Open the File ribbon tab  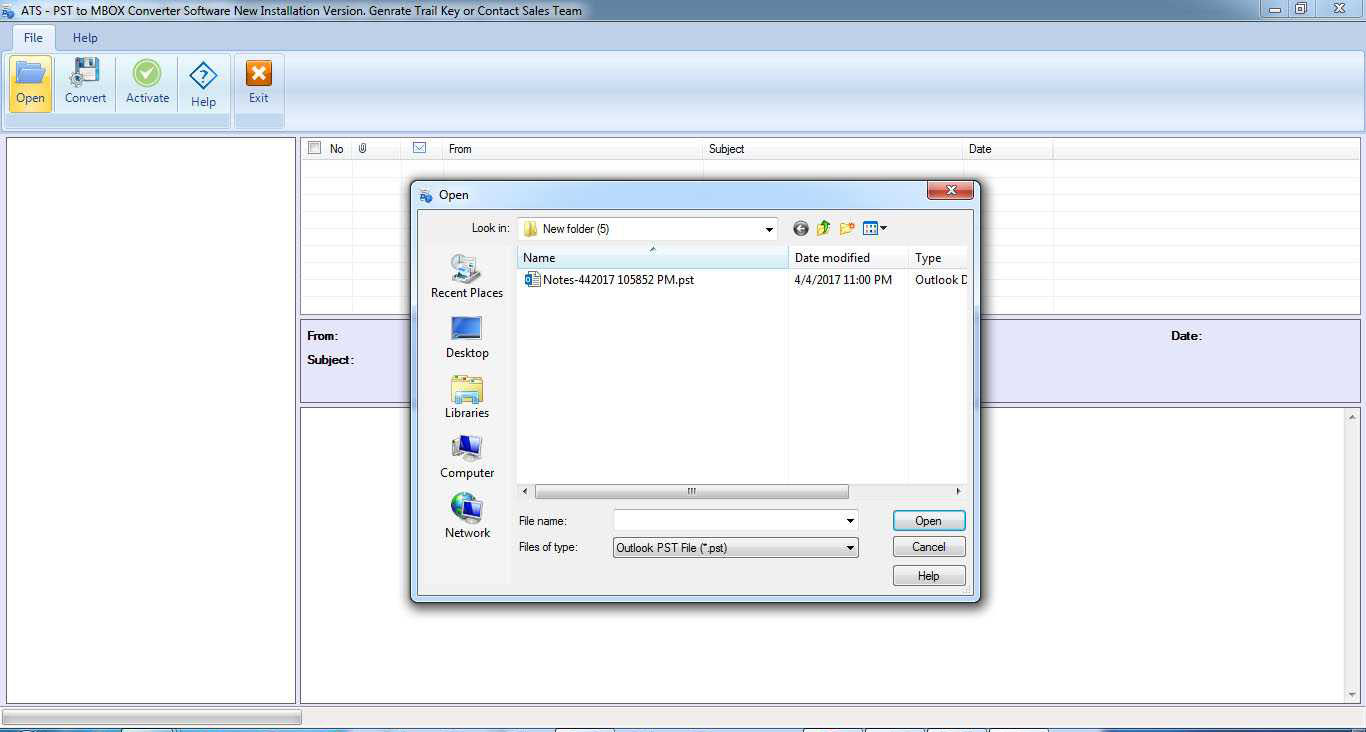coord(33,37)
